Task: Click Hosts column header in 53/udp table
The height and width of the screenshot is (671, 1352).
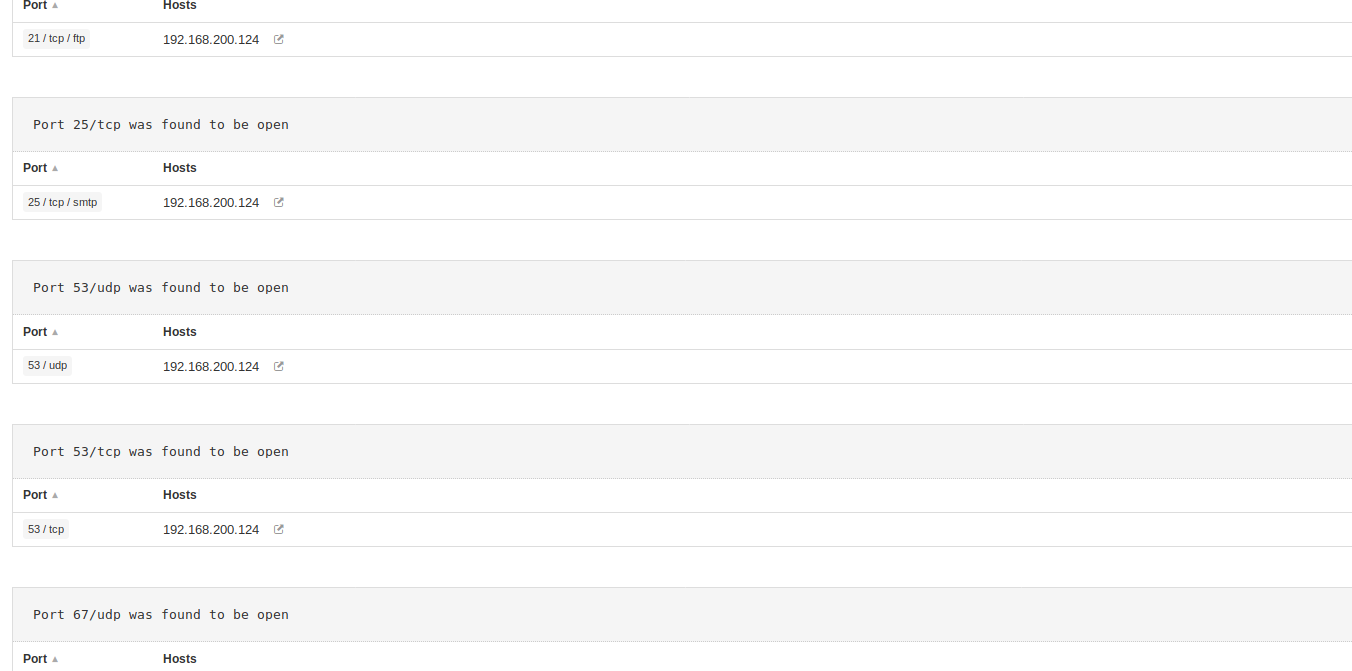Action: tap(180, 332)
